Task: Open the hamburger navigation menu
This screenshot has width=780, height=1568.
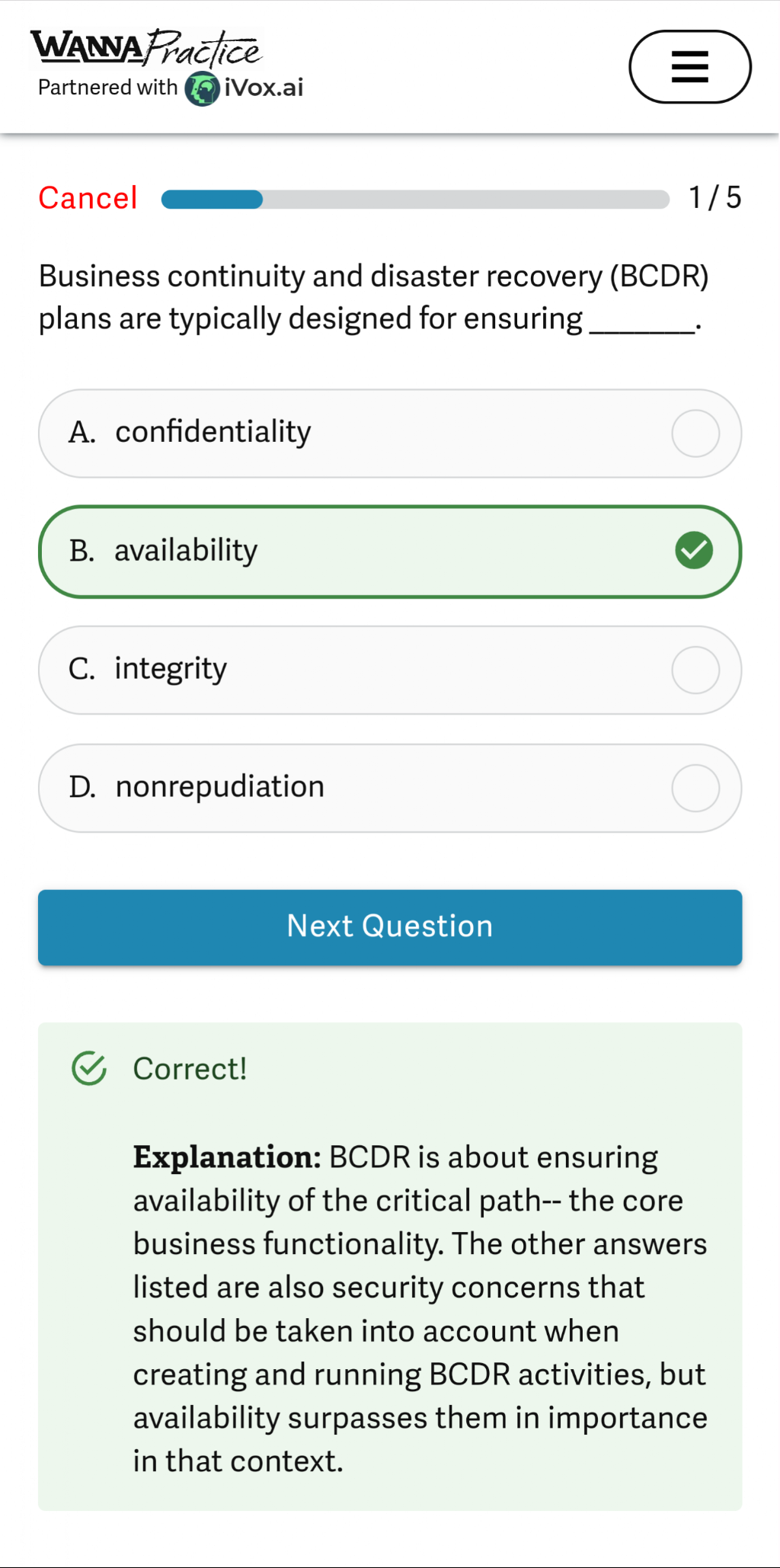Action: point(689,66)
